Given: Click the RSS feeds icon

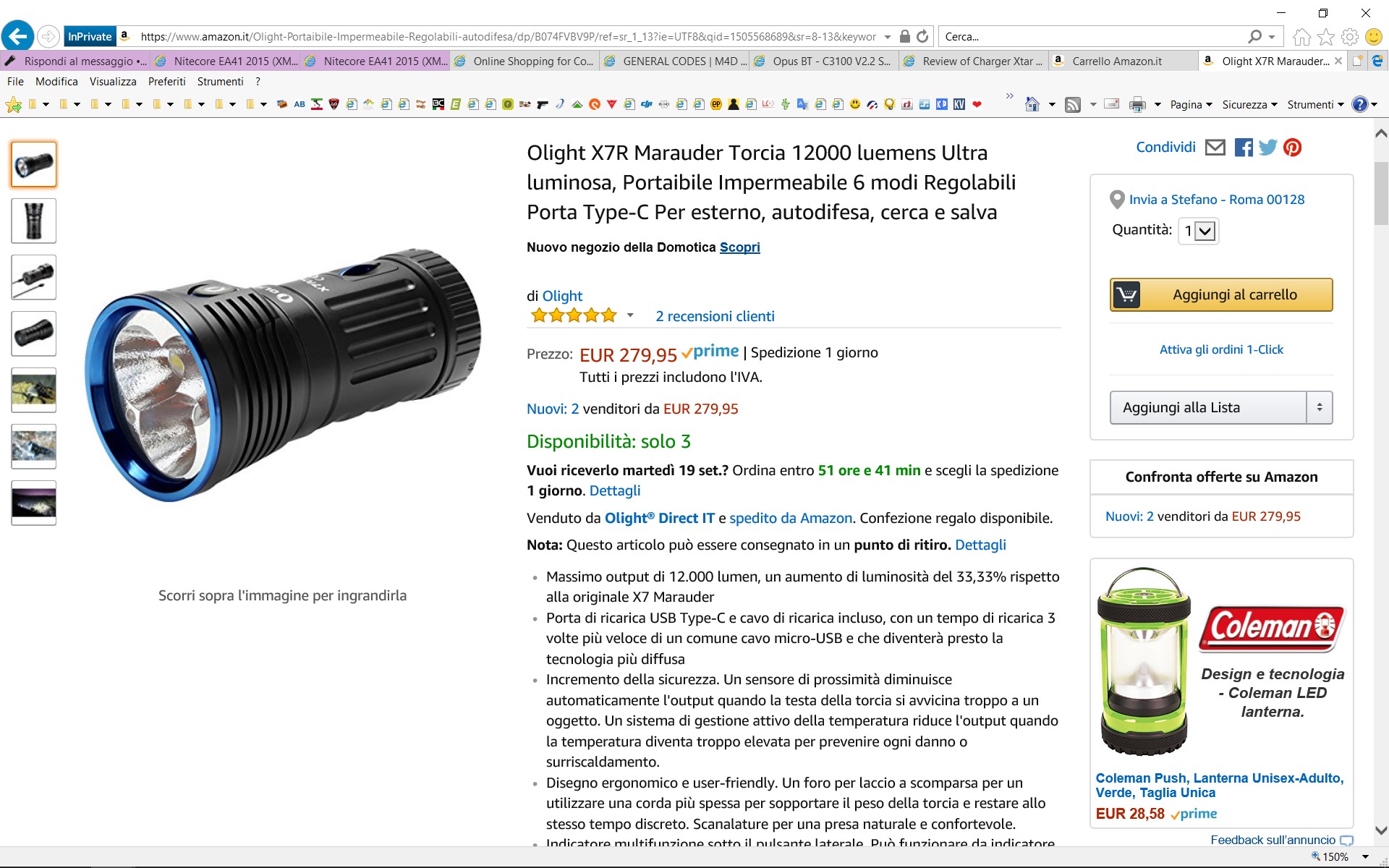Looking at the screenshot, I should (1073, 105).
